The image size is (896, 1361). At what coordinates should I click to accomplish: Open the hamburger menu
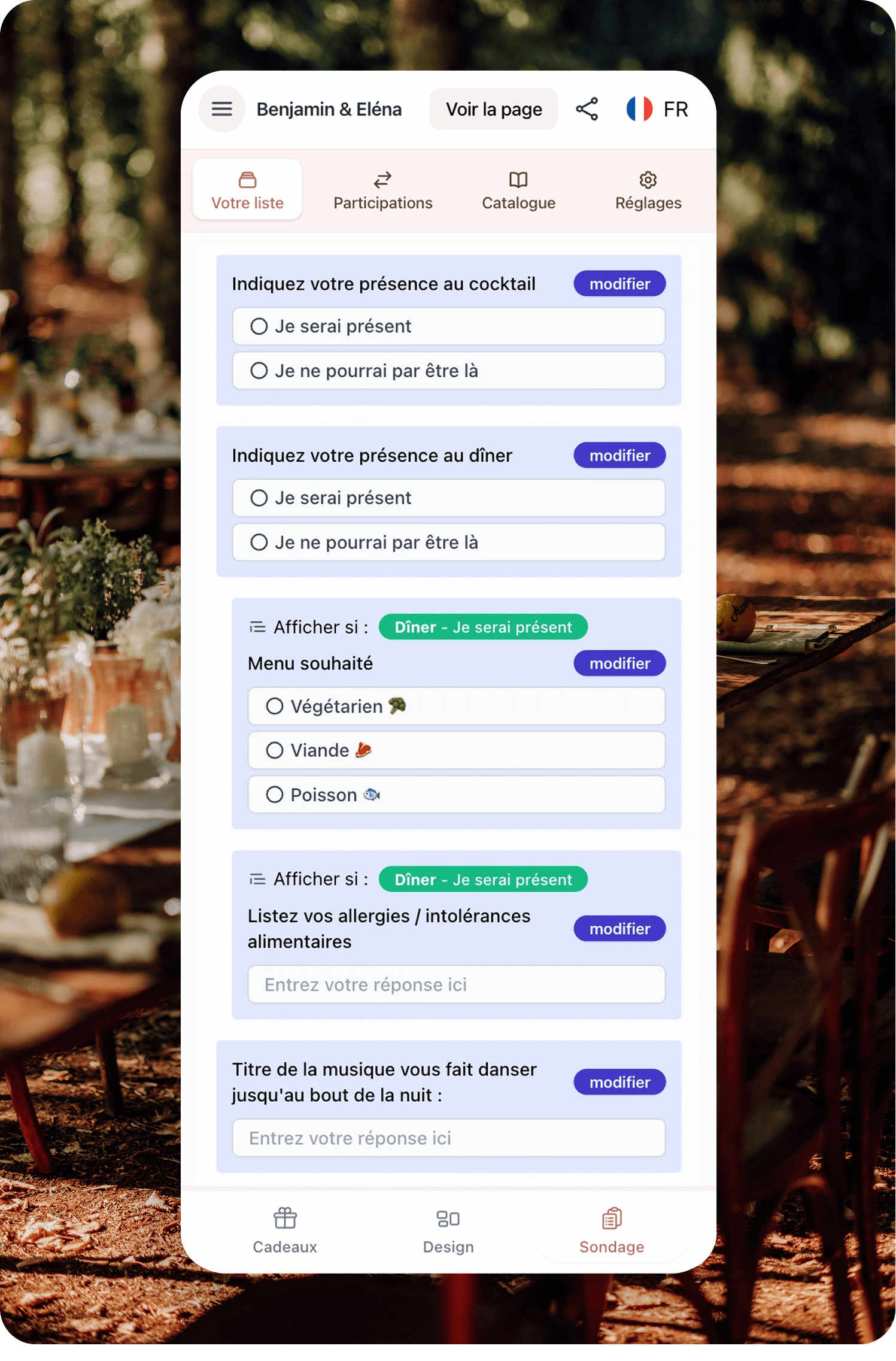point(221,109)
